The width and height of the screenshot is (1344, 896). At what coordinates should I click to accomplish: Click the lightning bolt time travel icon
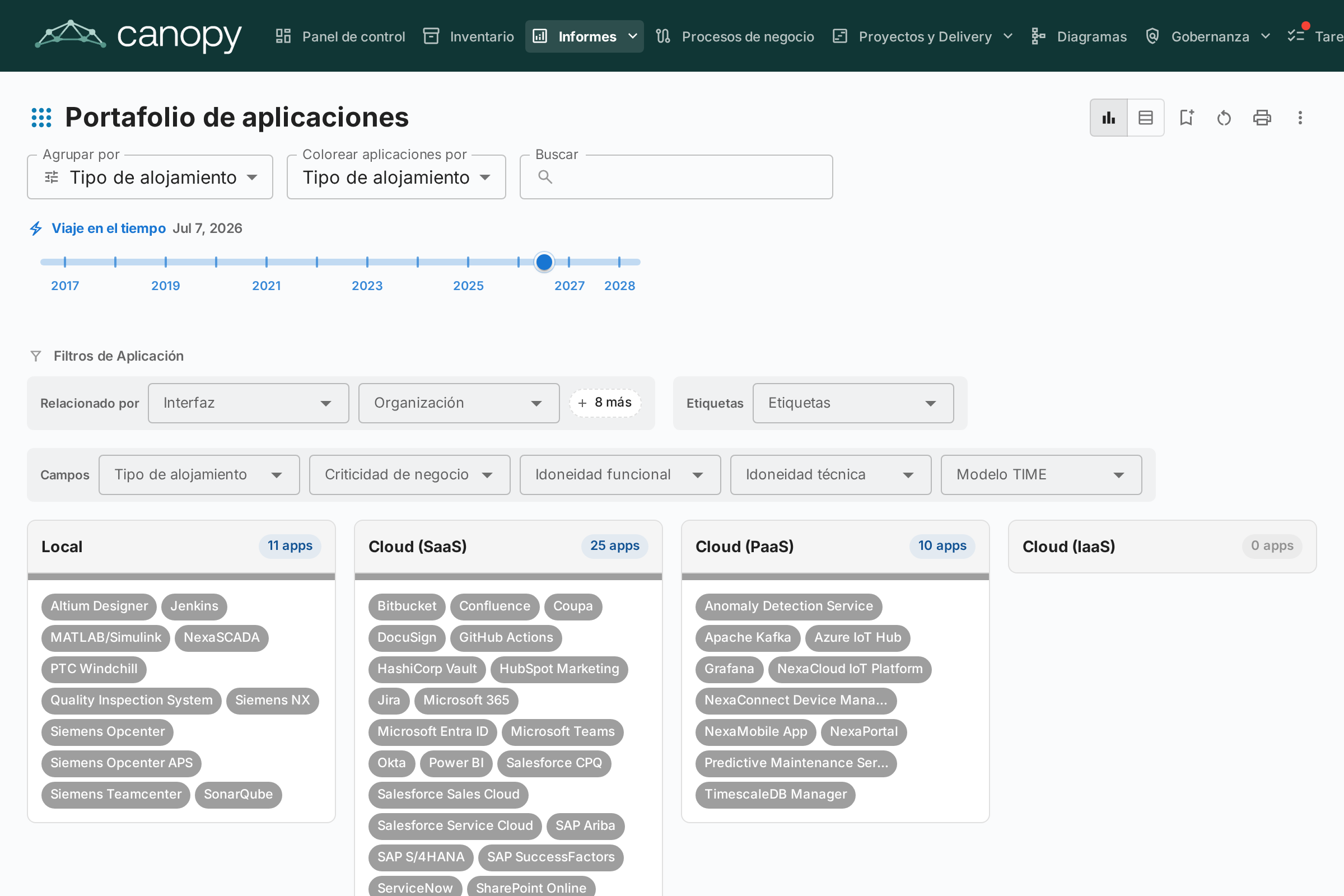click(36, 228)
